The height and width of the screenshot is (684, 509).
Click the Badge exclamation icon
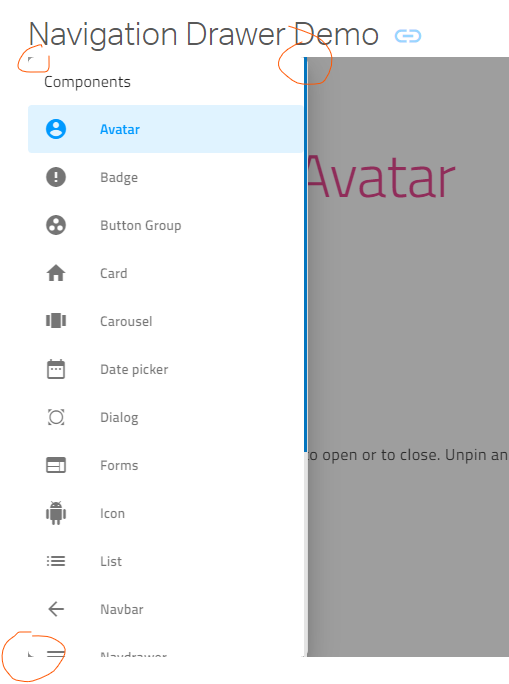tap(56, 177)
